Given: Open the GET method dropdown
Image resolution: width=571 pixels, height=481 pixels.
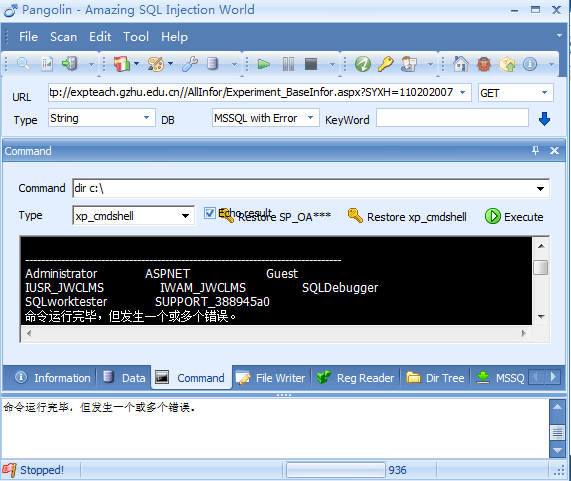Looking at the screenshot, I should [544, 92].
